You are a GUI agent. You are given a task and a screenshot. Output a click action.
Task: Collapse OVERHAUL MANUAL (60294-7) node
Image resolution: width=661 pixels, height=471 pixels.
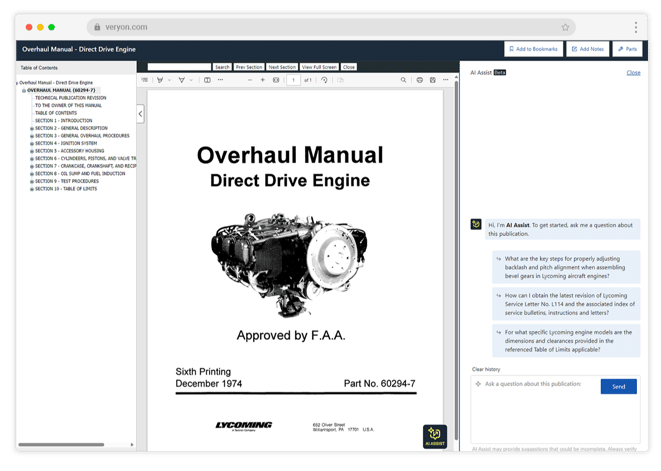24,90
